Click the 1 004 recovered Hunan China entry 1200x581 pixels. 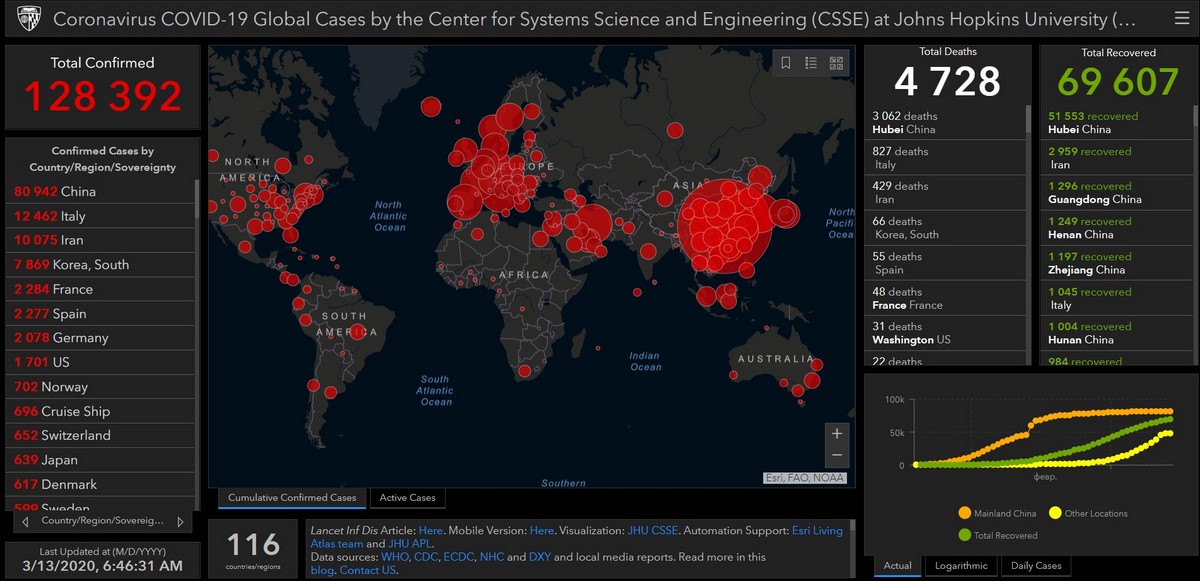click(1117, 333)
